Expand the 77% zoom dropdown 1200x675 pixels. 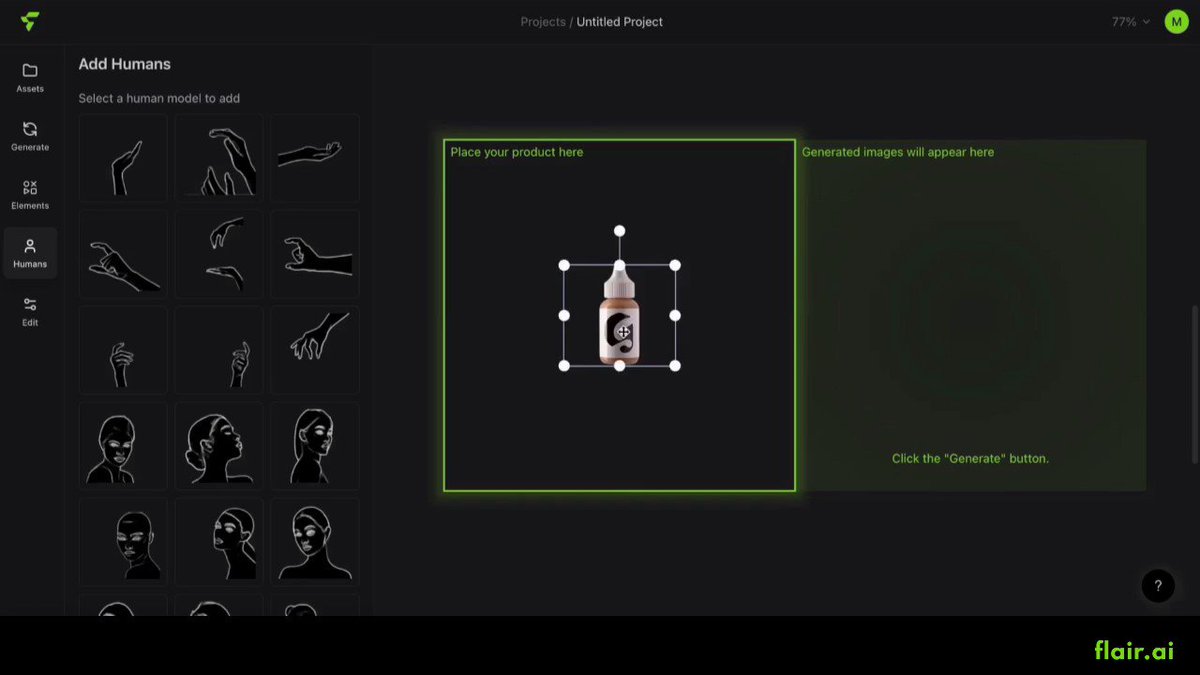pyautogui.click(x=1130, y=21)
